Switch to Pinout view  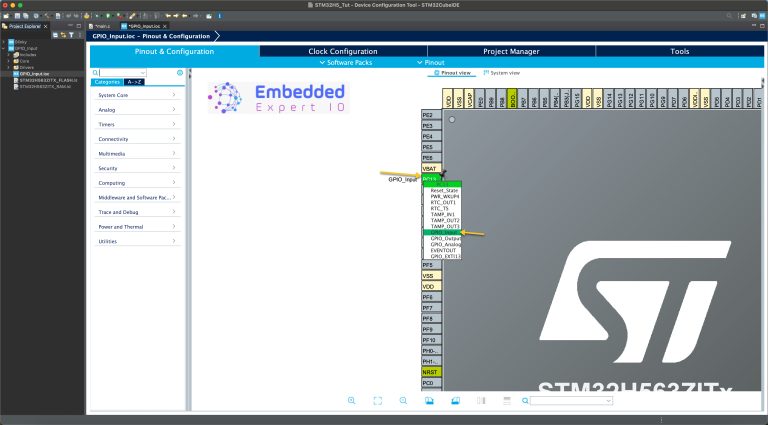(x=453, y=73)
